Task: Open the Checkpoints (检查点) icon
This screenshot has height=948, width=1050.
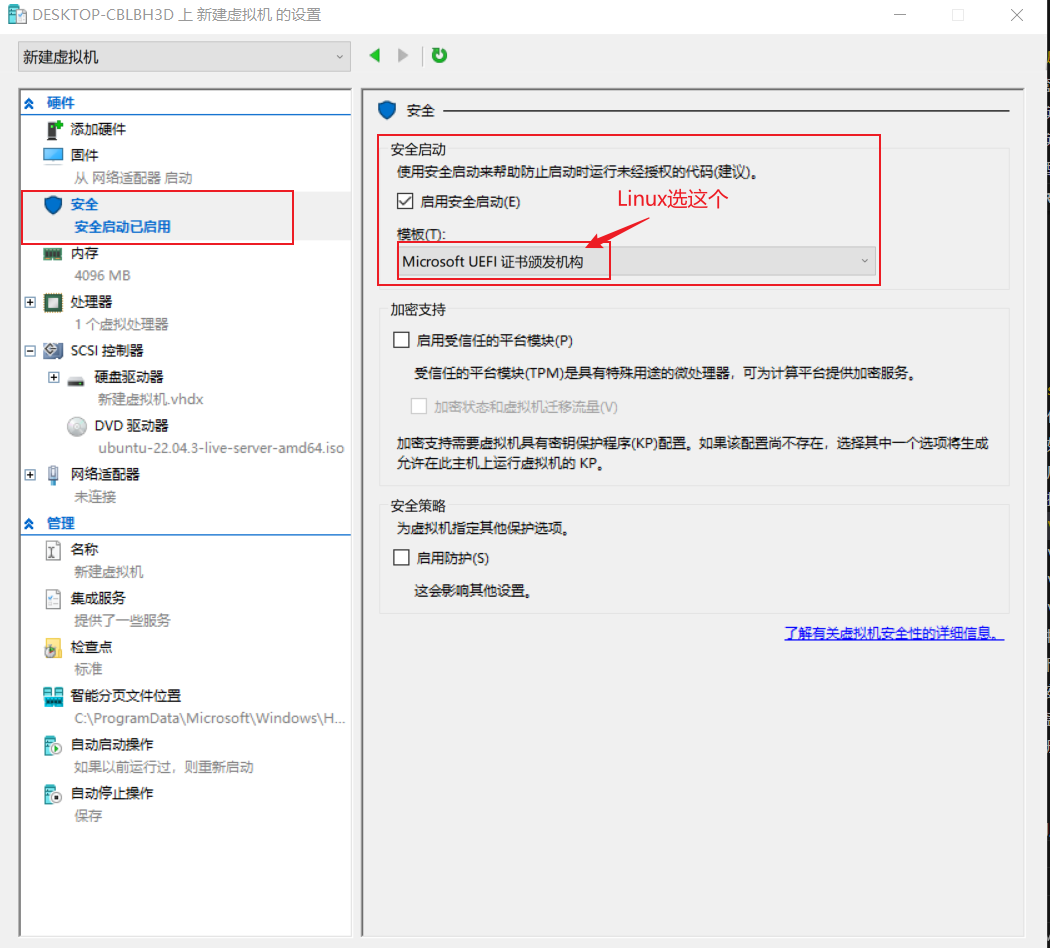Action: click(x=53, y=648)
